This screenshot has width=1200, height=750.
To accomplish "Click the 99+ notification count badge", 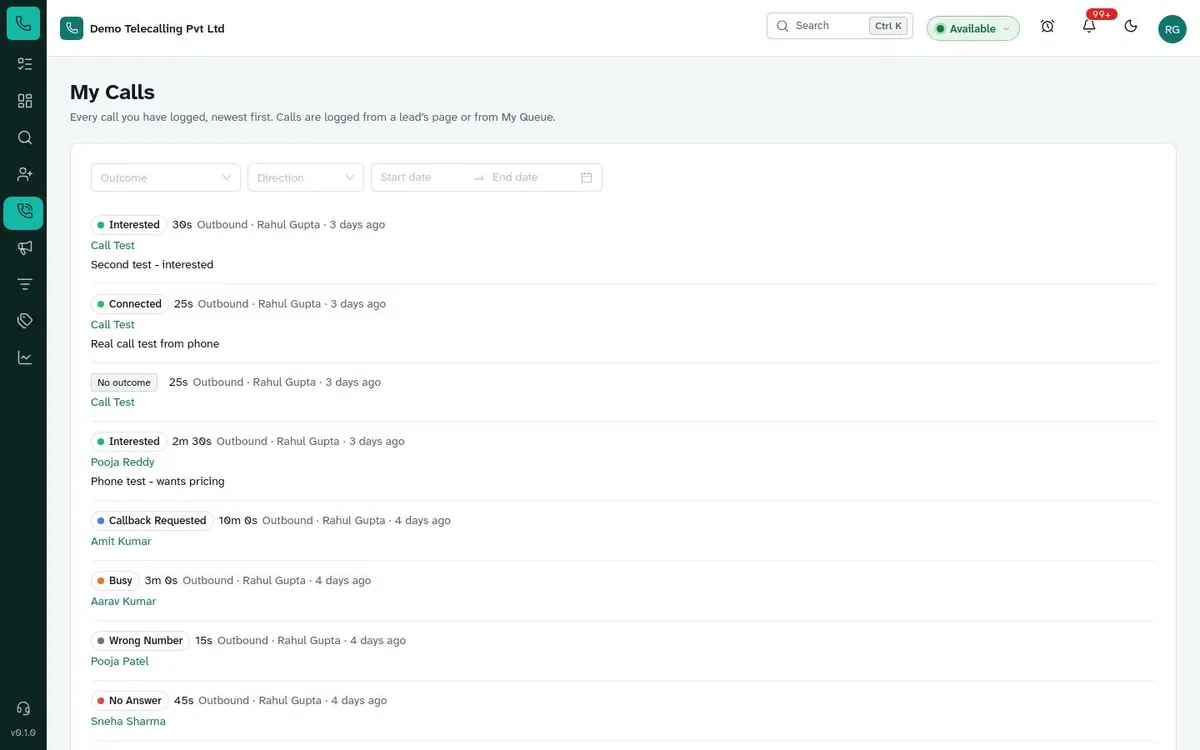I will 1101,14.
